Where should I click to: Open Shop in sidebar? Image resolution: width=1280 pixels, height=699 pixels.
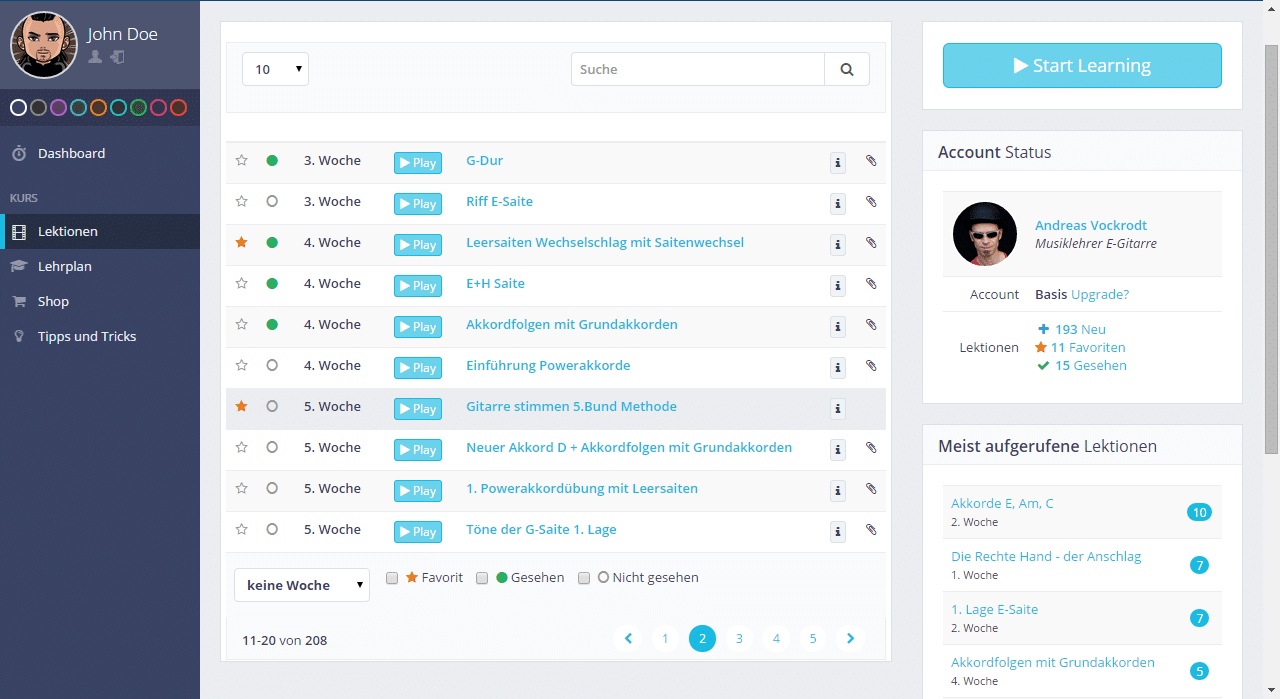click(x=100, y=301)
